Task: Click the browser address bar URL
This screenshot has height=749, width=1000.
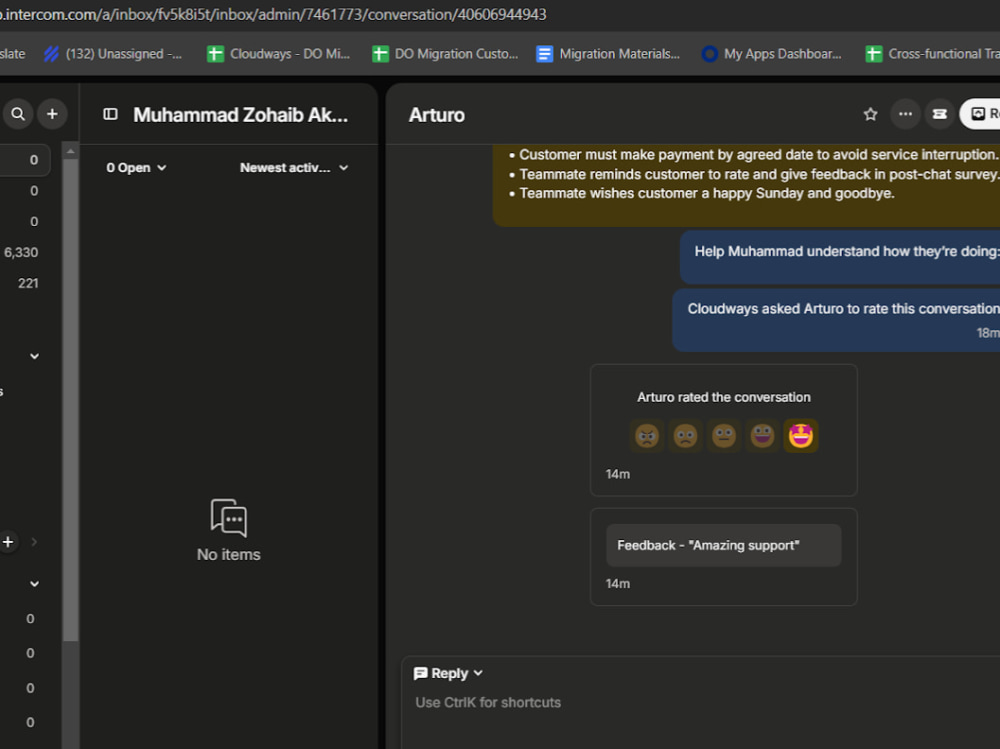Action: 273,14
